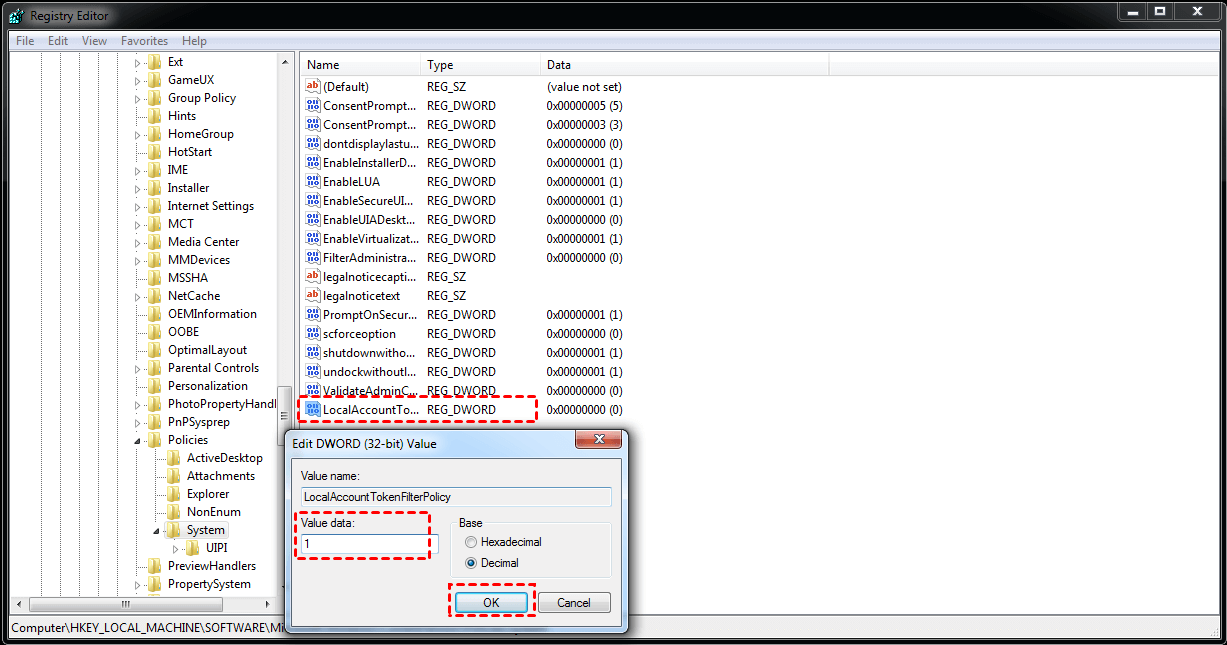Click the Media Center folder icon
Image resolution: width=1227 pixels, height=645 pixels.
[155, 242]
